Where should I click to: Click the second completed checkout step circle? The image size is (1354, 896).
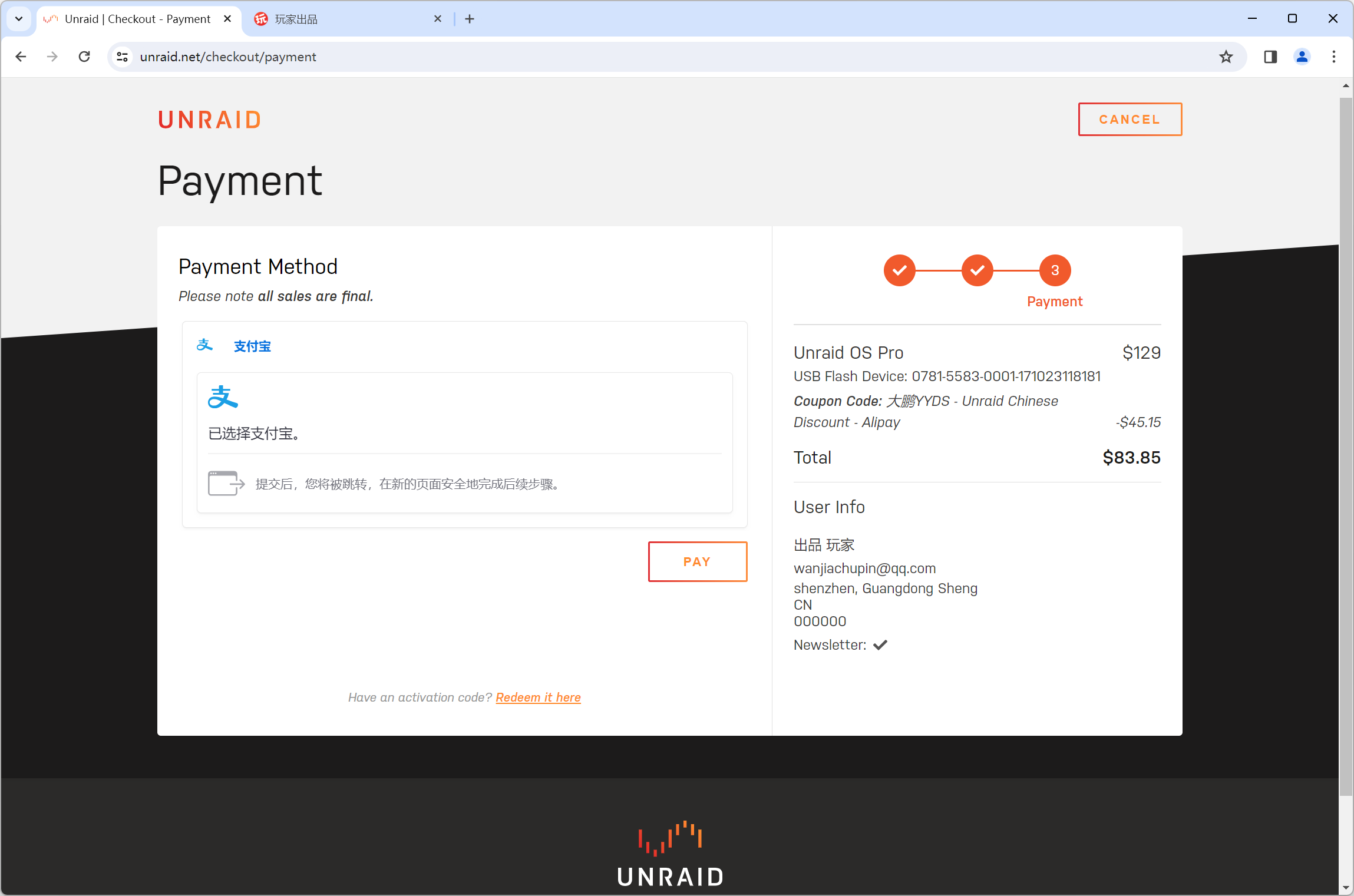(x=977, y=270)
